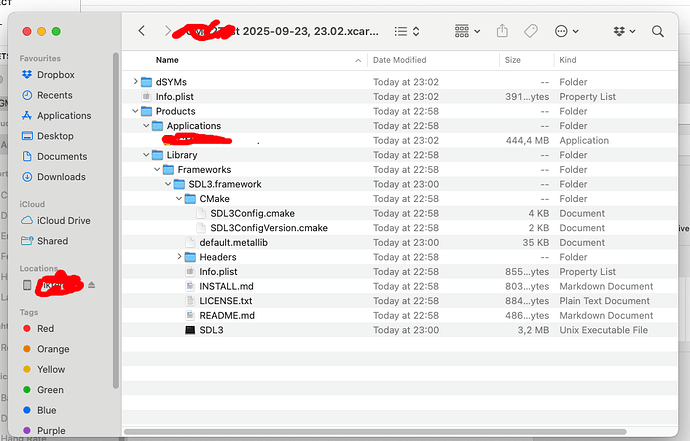Select the Frameworks folder icon
The image size is (690, 441).
169,169
